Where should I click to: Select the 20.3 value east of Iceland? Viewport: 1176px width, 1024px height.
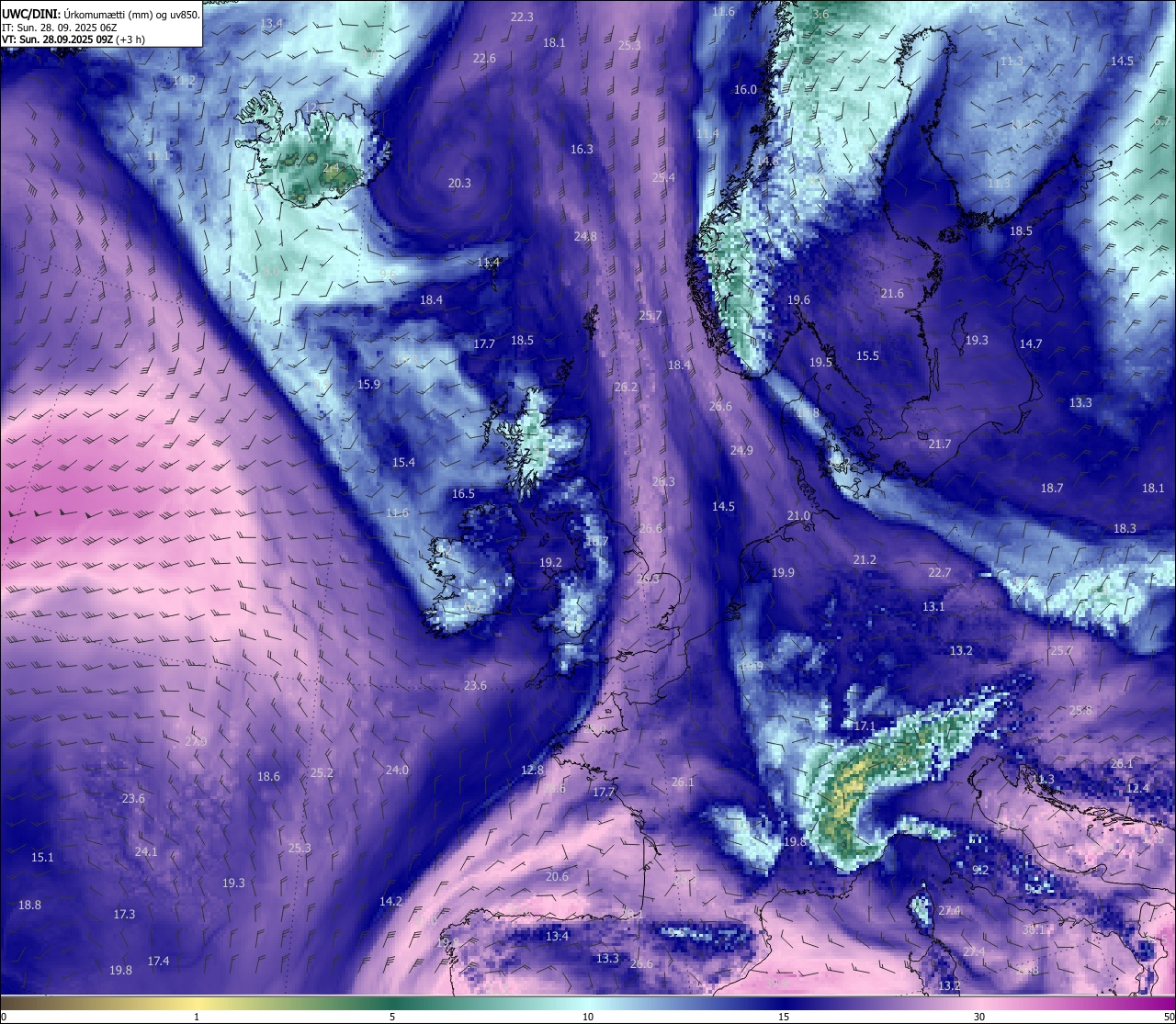coord(459,183)
